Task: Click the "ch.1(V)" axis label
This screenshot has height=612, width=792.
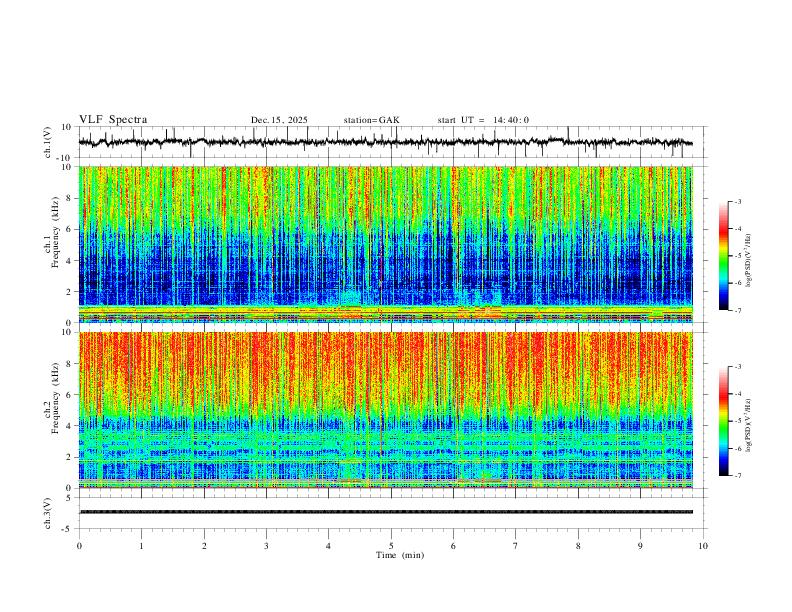Action: coord(48,142)
